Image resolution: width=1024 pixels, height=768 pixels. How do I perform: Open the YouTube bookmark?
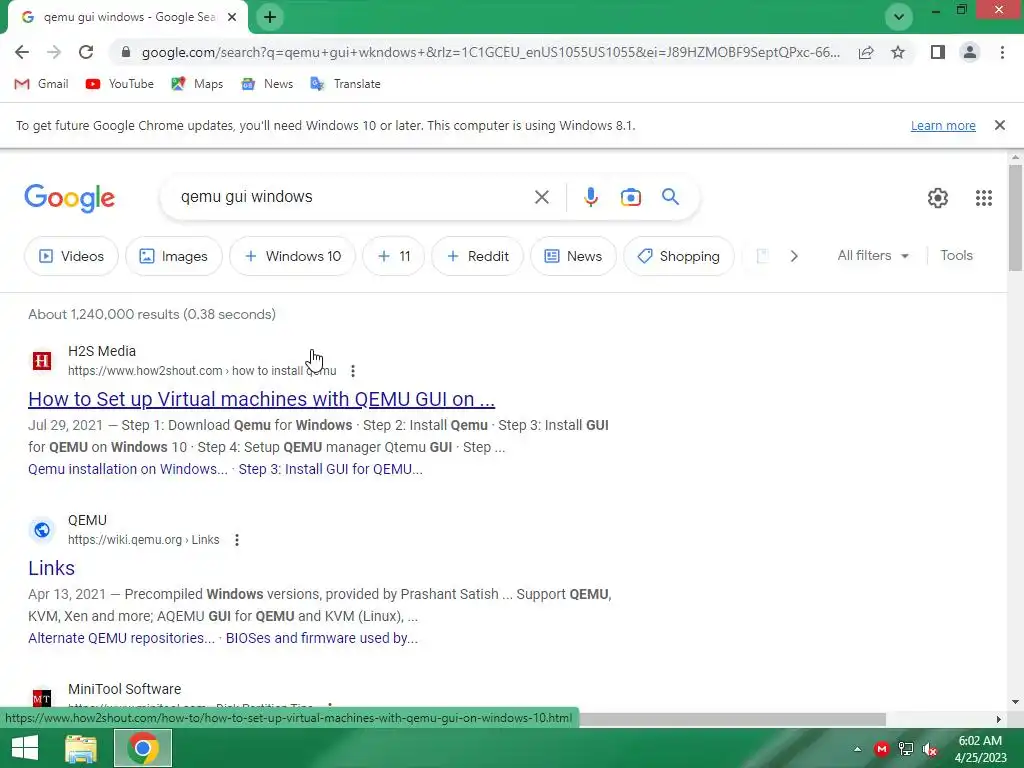(x=120, y=84)
